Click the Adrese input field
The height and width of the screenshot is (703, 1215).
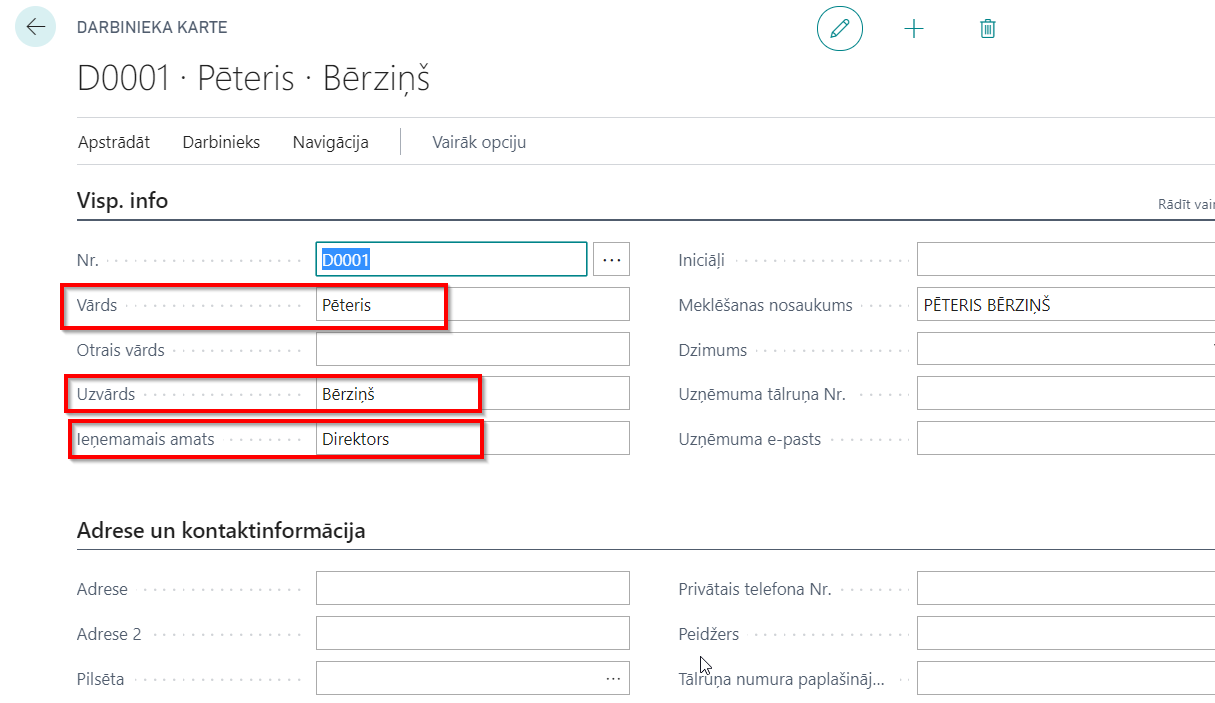pos(473,589)
